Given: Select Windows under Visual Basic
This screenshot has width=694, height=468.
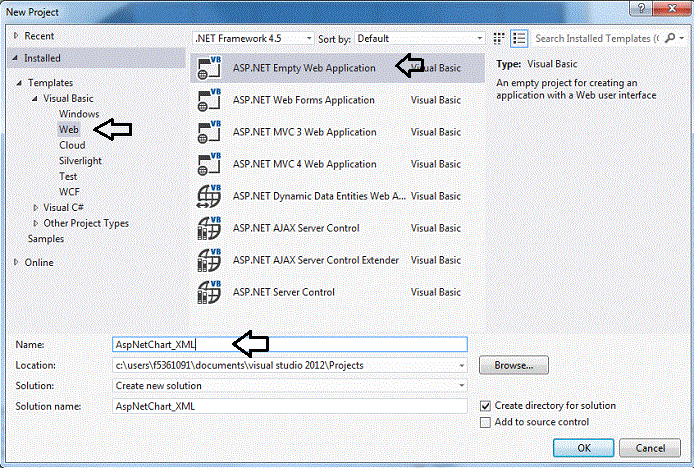Looking at the screenshot, I should [79, 114].
